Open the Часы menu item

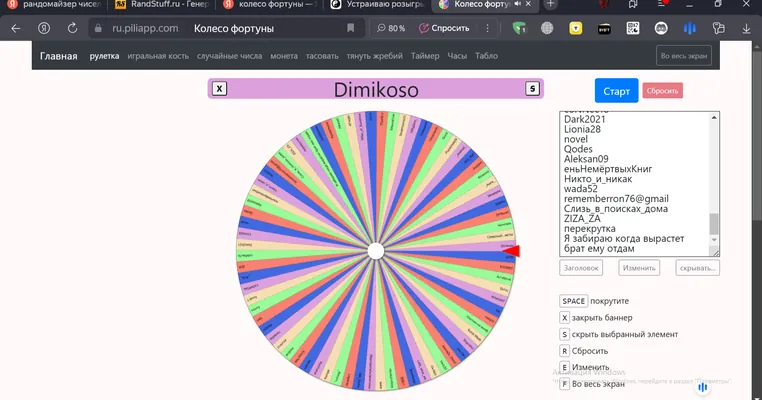click(x=457, y=56)
